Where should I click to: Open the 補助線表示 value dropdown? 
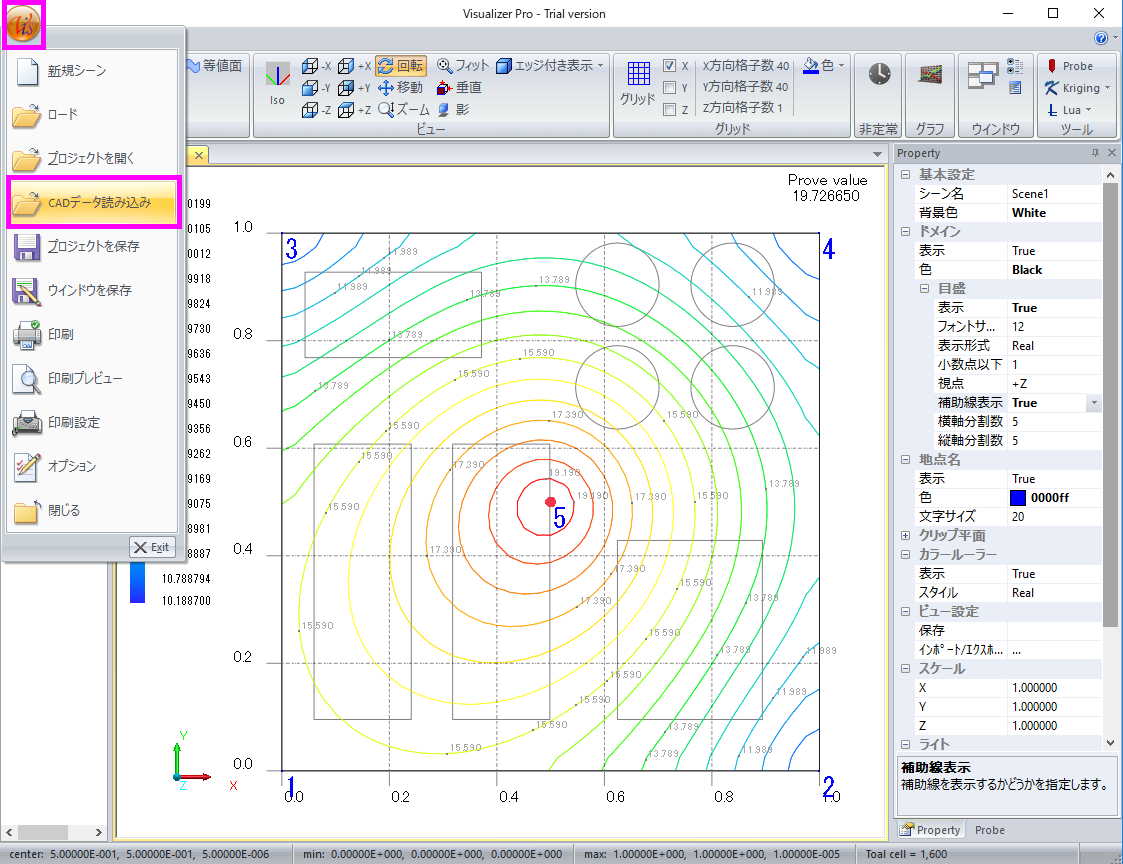pyautogui.click(x=1094, y=403)
